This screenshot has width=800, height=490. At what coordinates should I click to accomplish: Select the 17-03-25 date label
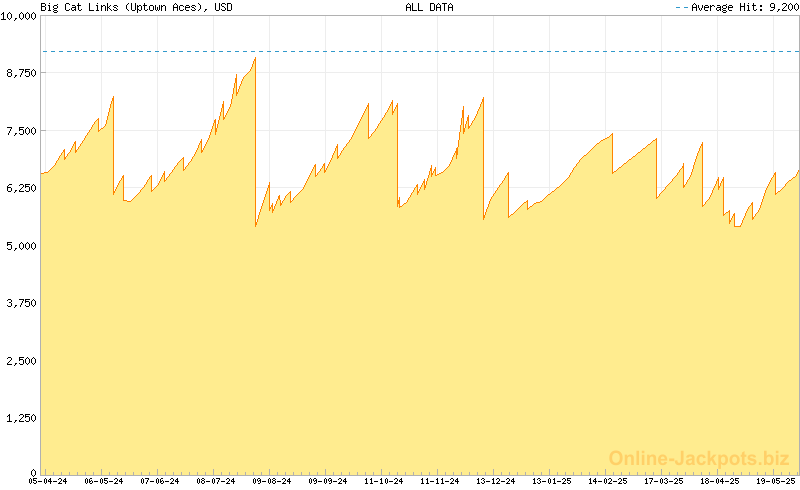(x=664, y=481)
